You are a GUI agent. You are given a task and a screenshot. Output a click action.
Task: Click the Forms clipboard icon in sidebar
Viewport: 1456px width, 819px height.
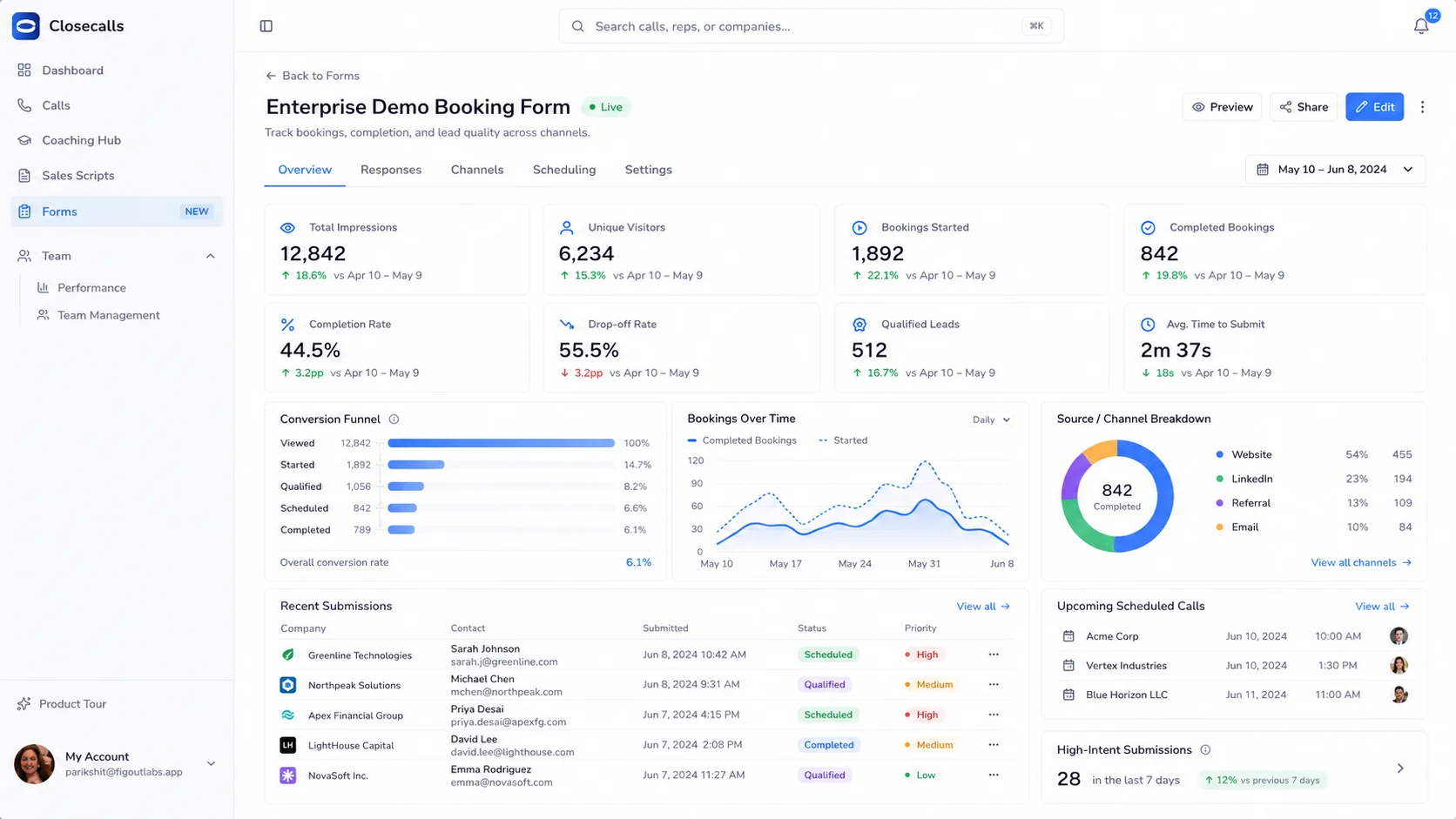pyautogui.click(x=24, y=211)
